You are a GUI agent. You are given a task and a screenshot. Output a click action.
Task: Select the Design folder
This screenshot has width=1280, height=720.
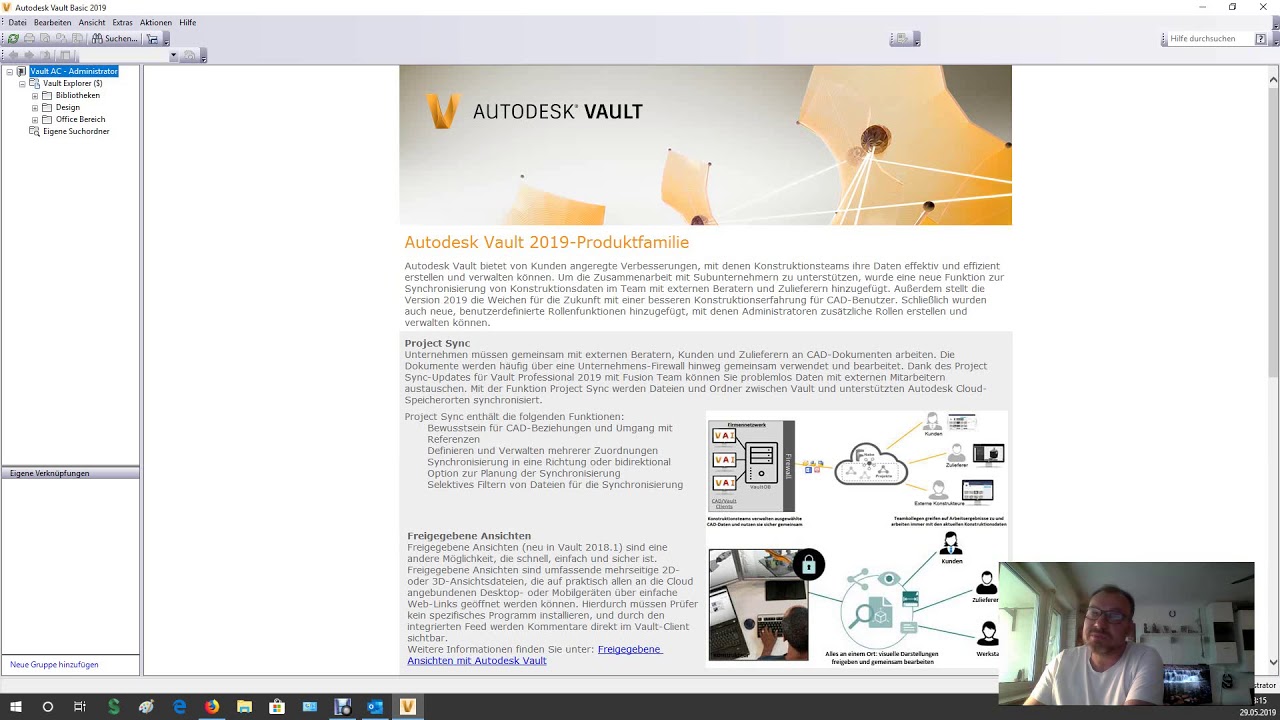pos(68,107)
